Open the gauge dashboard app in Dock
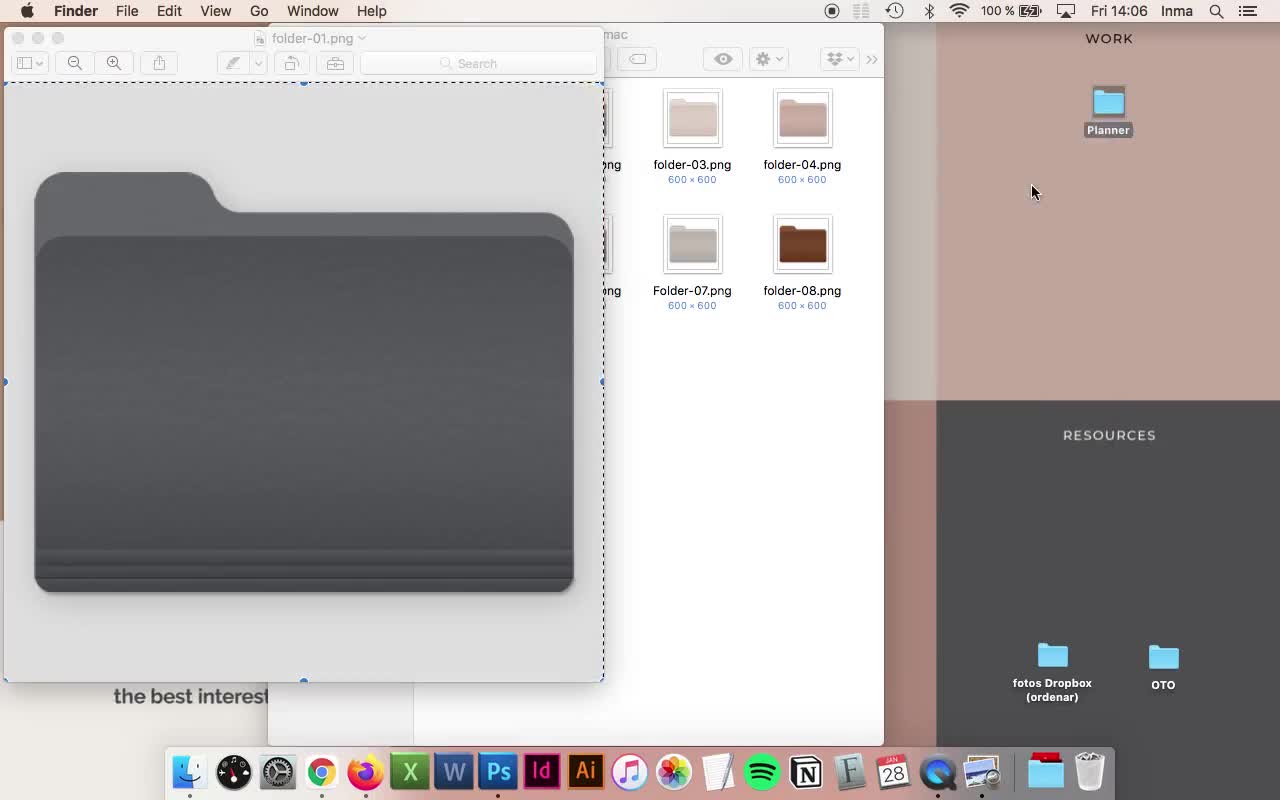The width and height of the screenshot is (1280, 800). click(x=234, y=772)
